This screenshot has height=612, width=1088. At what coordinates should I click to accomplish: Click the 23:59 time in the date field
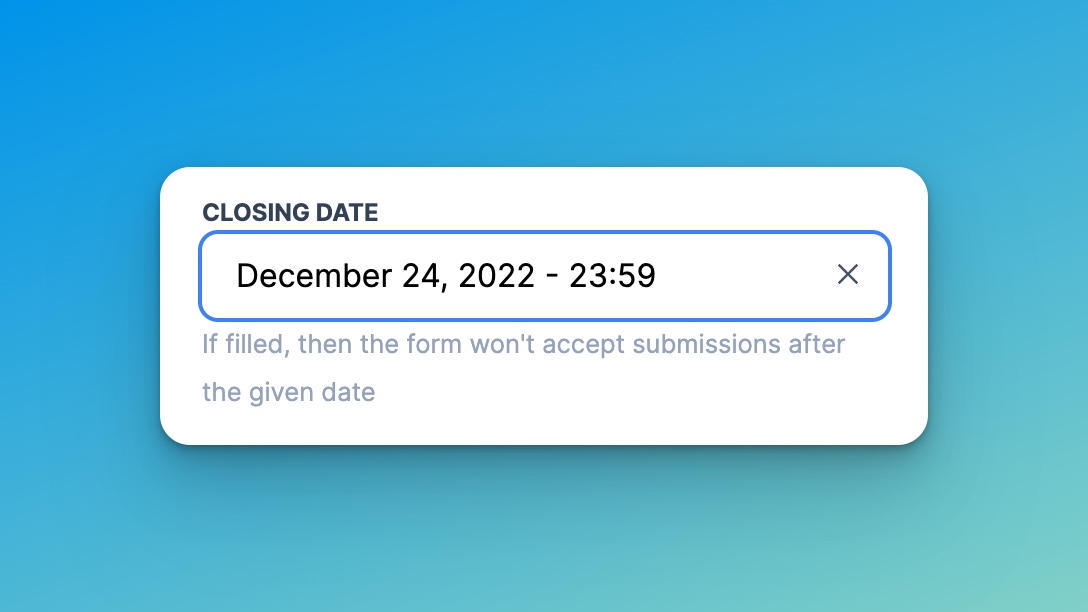(612, 276)
